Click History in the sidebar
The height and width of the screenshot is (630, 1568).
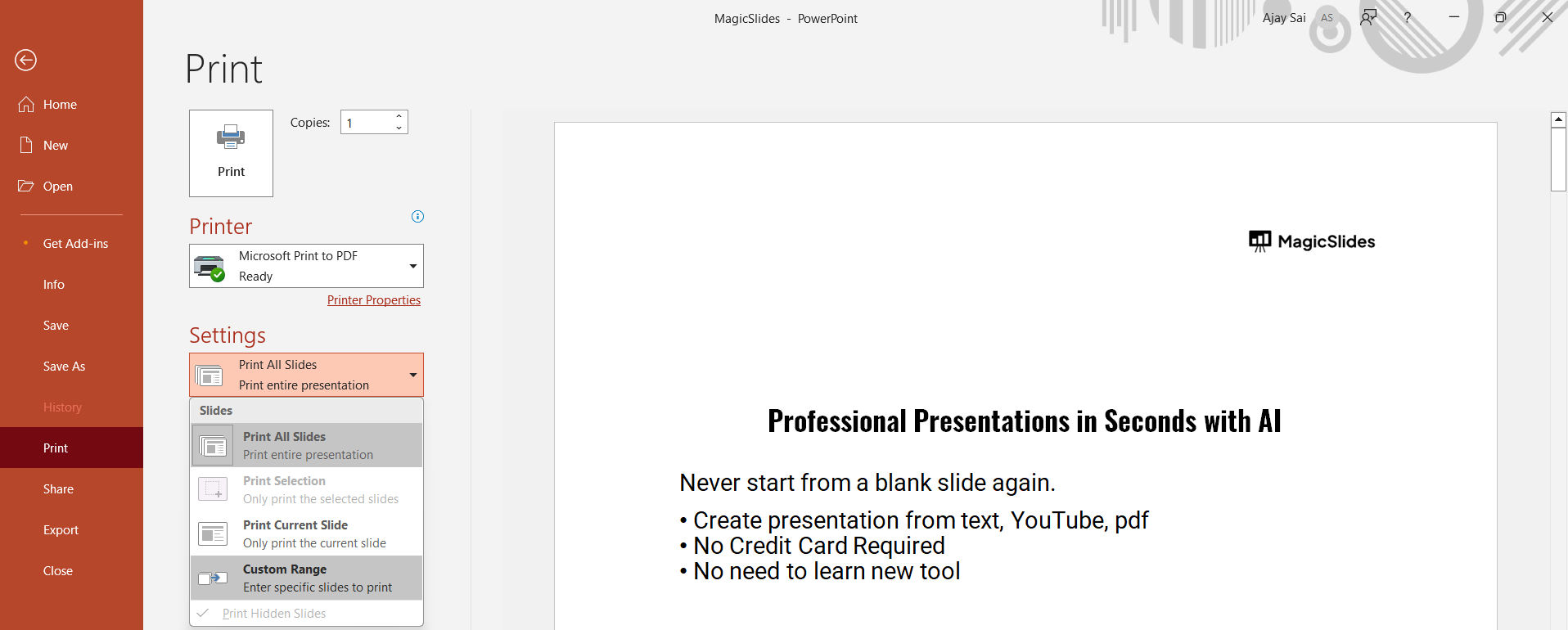click(71, 407)
